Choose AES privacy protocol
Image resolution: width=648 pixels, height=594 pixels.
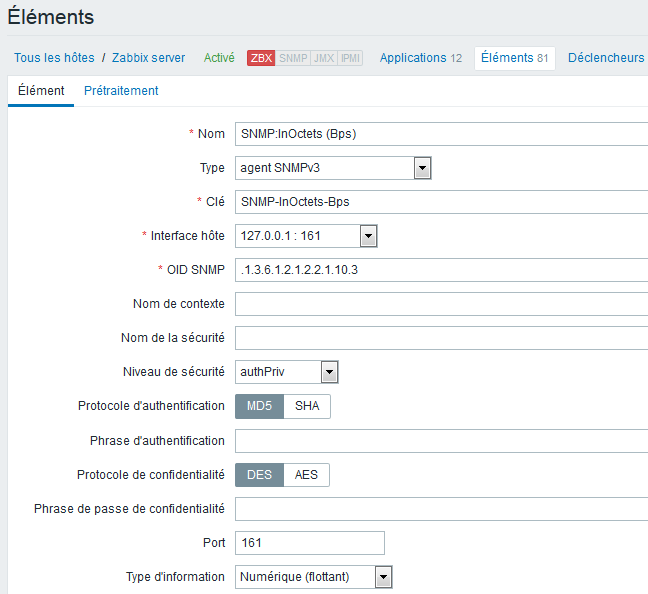[306, 475]
